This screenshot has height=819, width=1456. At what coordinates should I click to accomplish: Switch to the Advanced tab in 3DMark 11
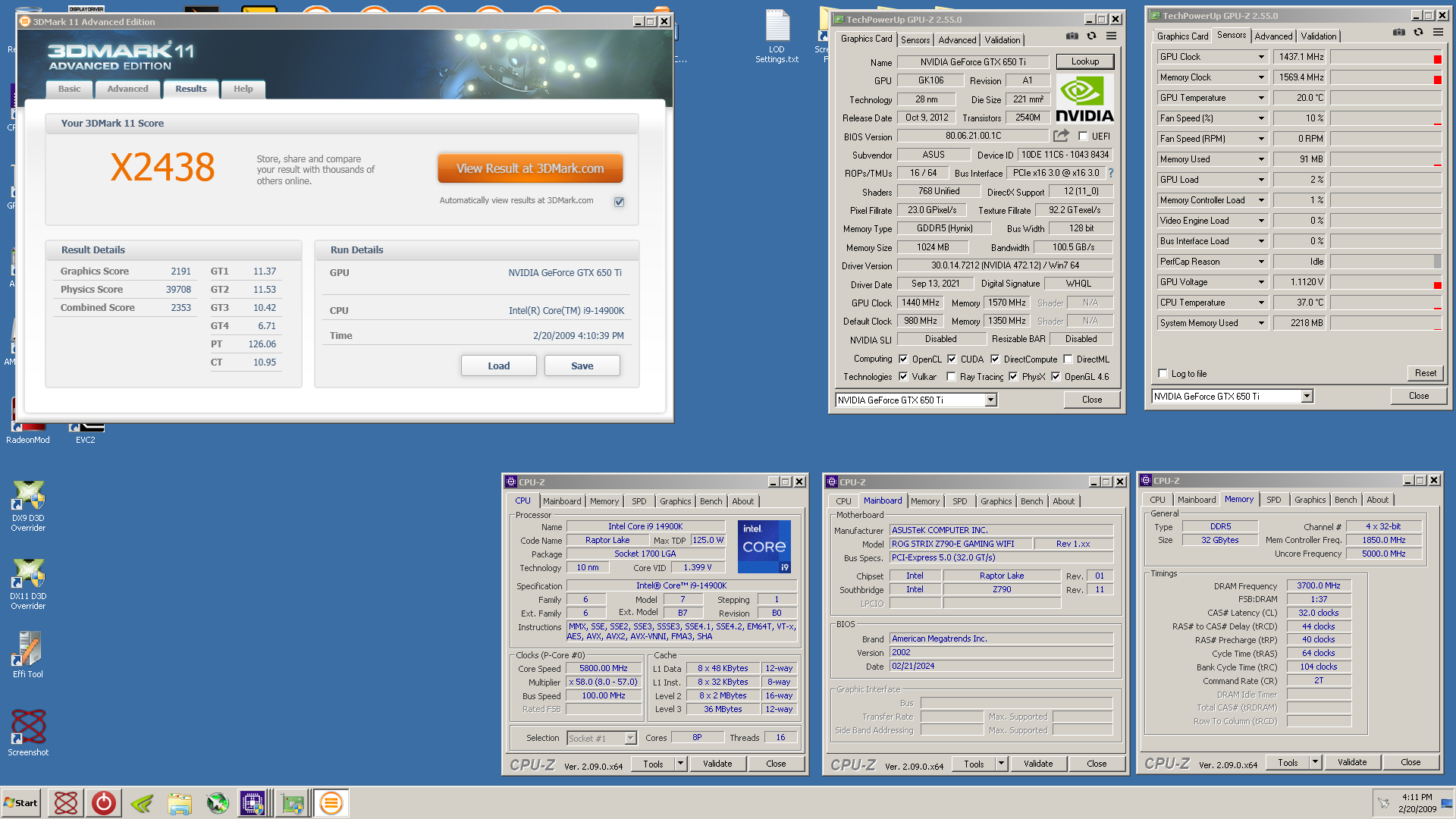[127, 89]
